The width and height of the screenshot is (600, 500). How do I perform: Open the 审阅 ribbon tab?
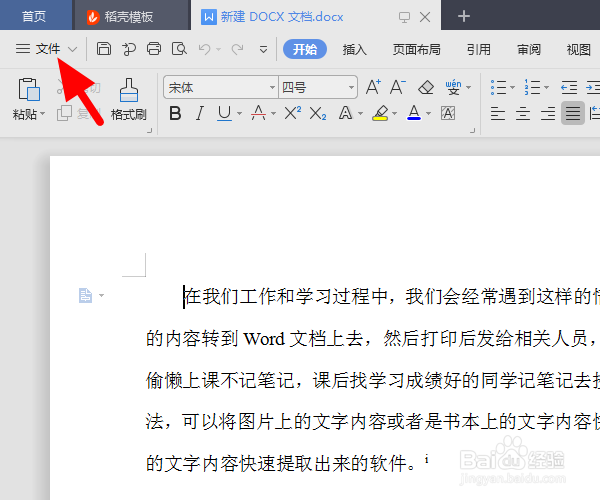coord(528,49)
